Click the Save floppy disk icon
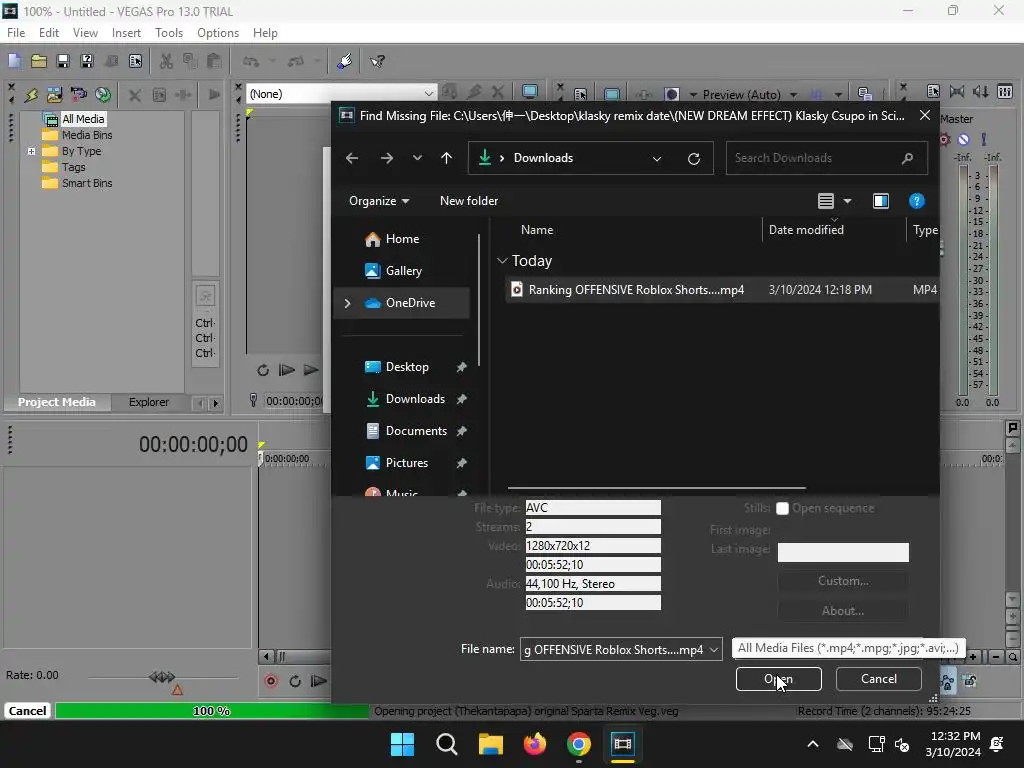Viewport: 1024px width, 768px height. click(63, 61)
